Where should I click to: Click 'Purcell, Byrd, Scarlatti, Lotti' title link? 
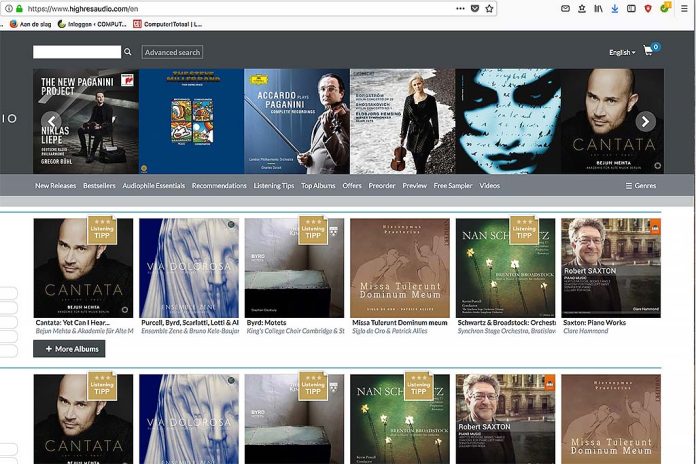pyautogui.click(x=190, y=323)
